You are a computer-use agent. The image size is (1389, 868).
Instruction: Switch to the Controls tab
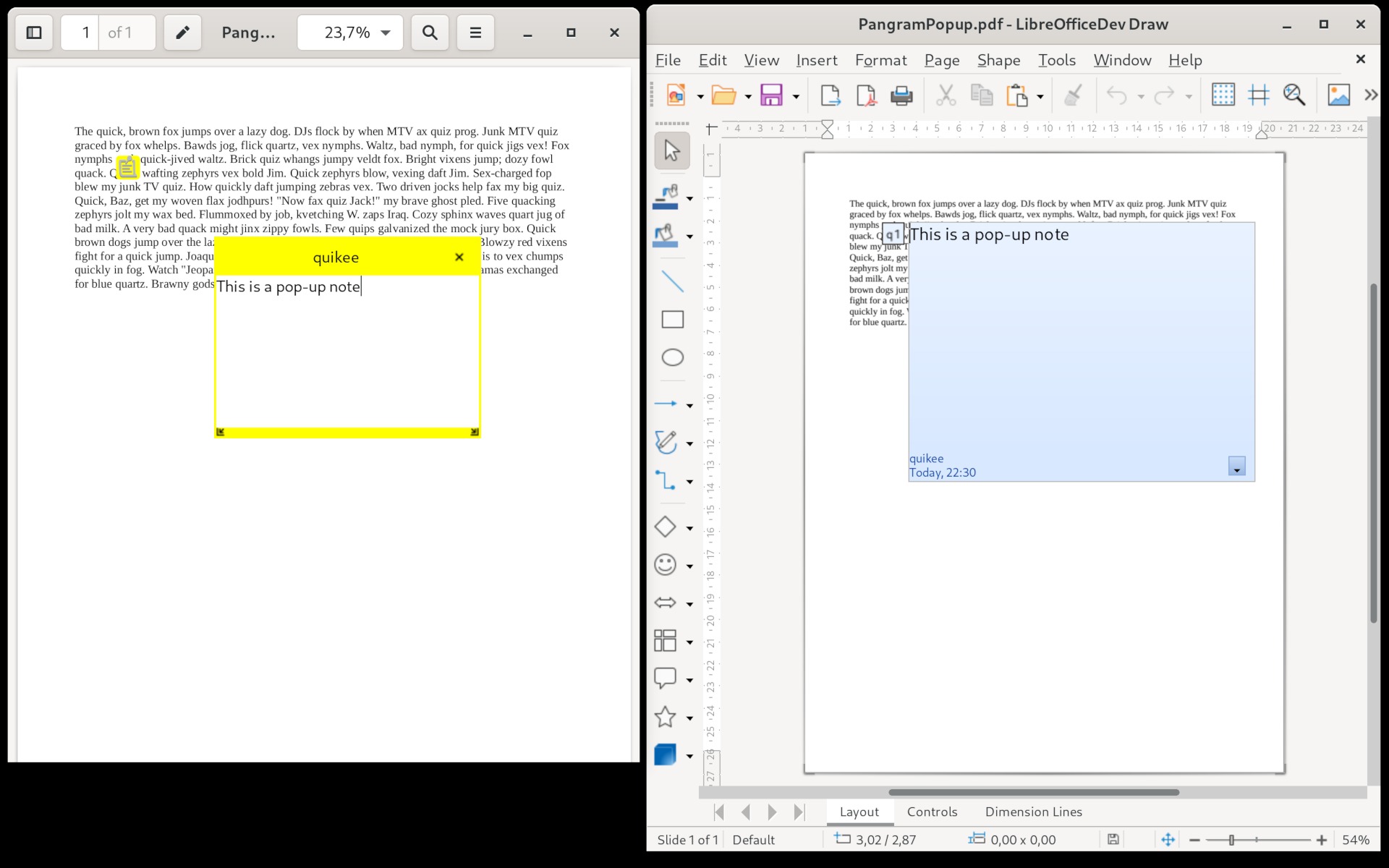(x=929, y=811)
